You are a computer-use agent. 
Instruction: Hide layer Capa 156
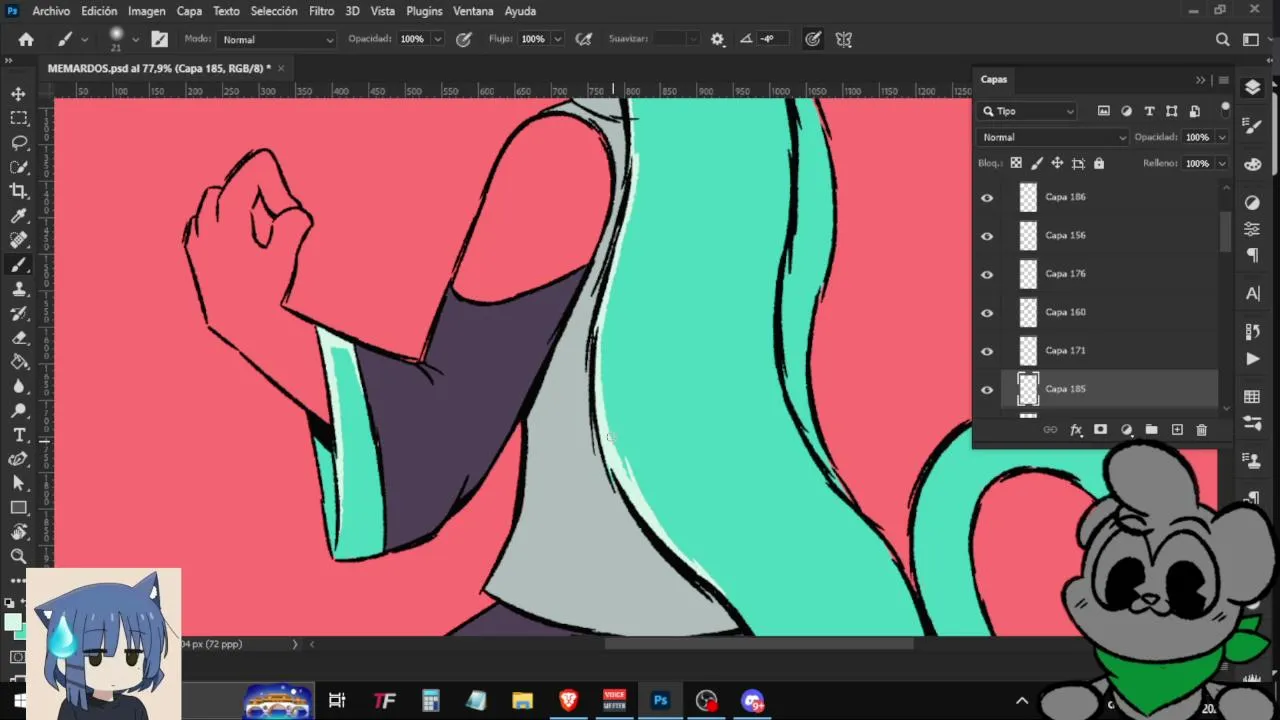coord(987,236)
